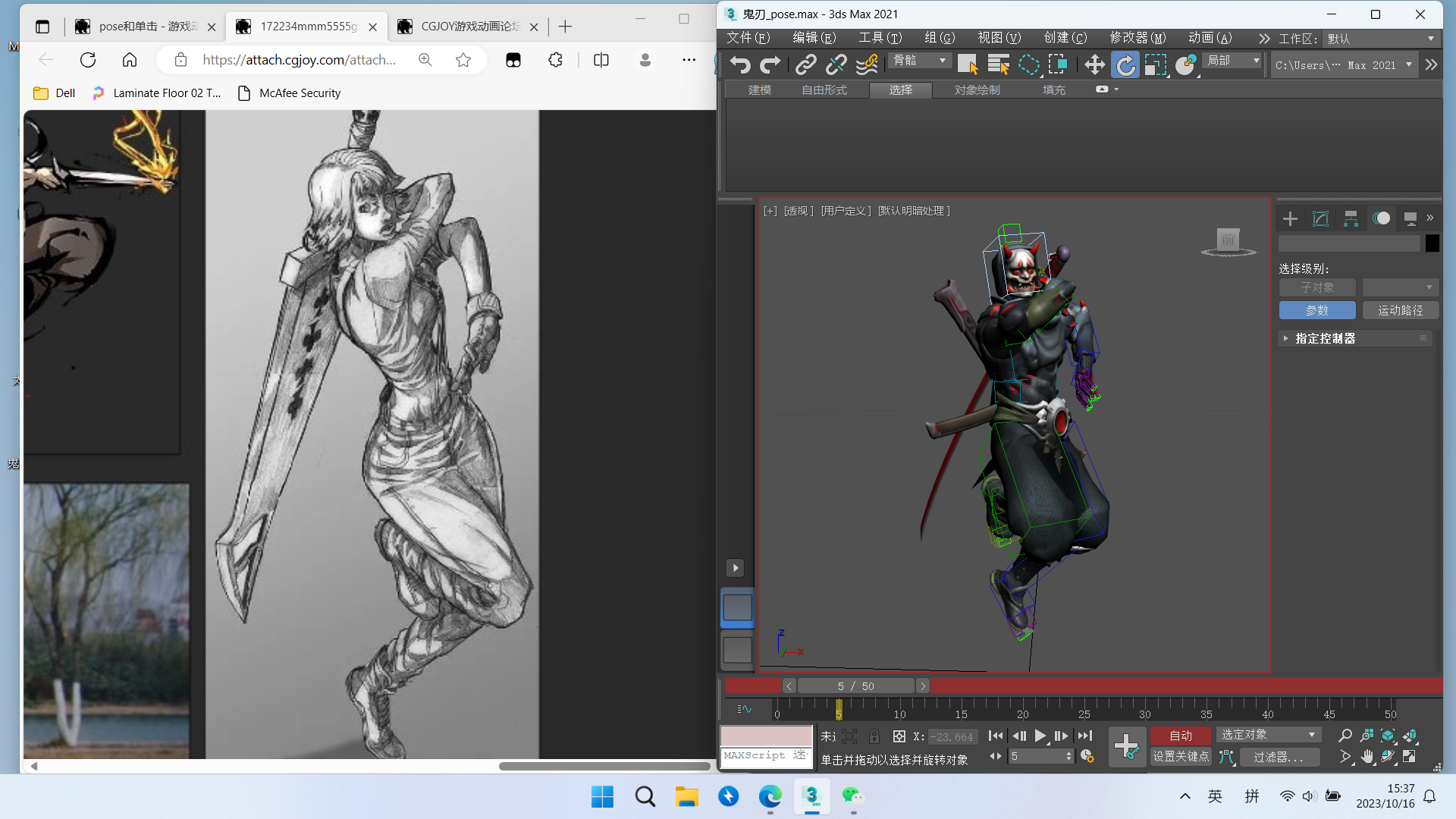Expand the 指定控制器 rollout
Viewport: 1456px width, 819px height.
[x=1355, y=338]
